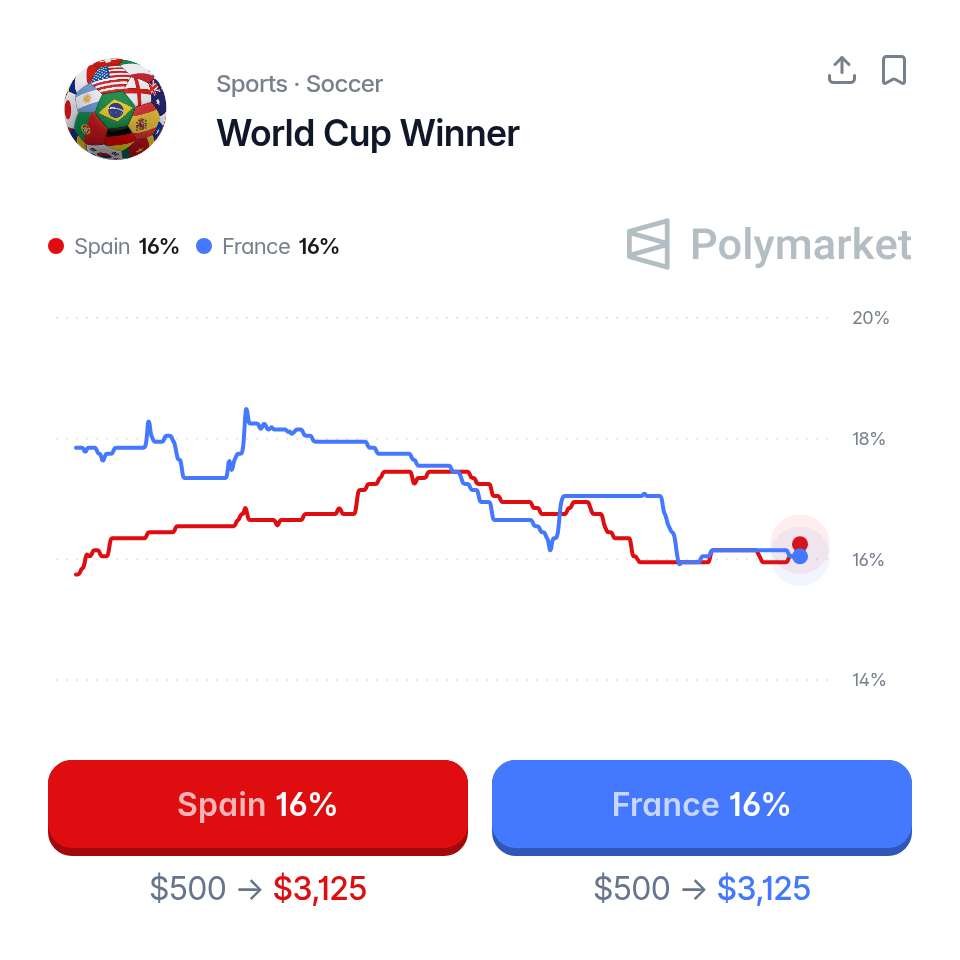Open the Sports · Soccer category link

(299, 84)
